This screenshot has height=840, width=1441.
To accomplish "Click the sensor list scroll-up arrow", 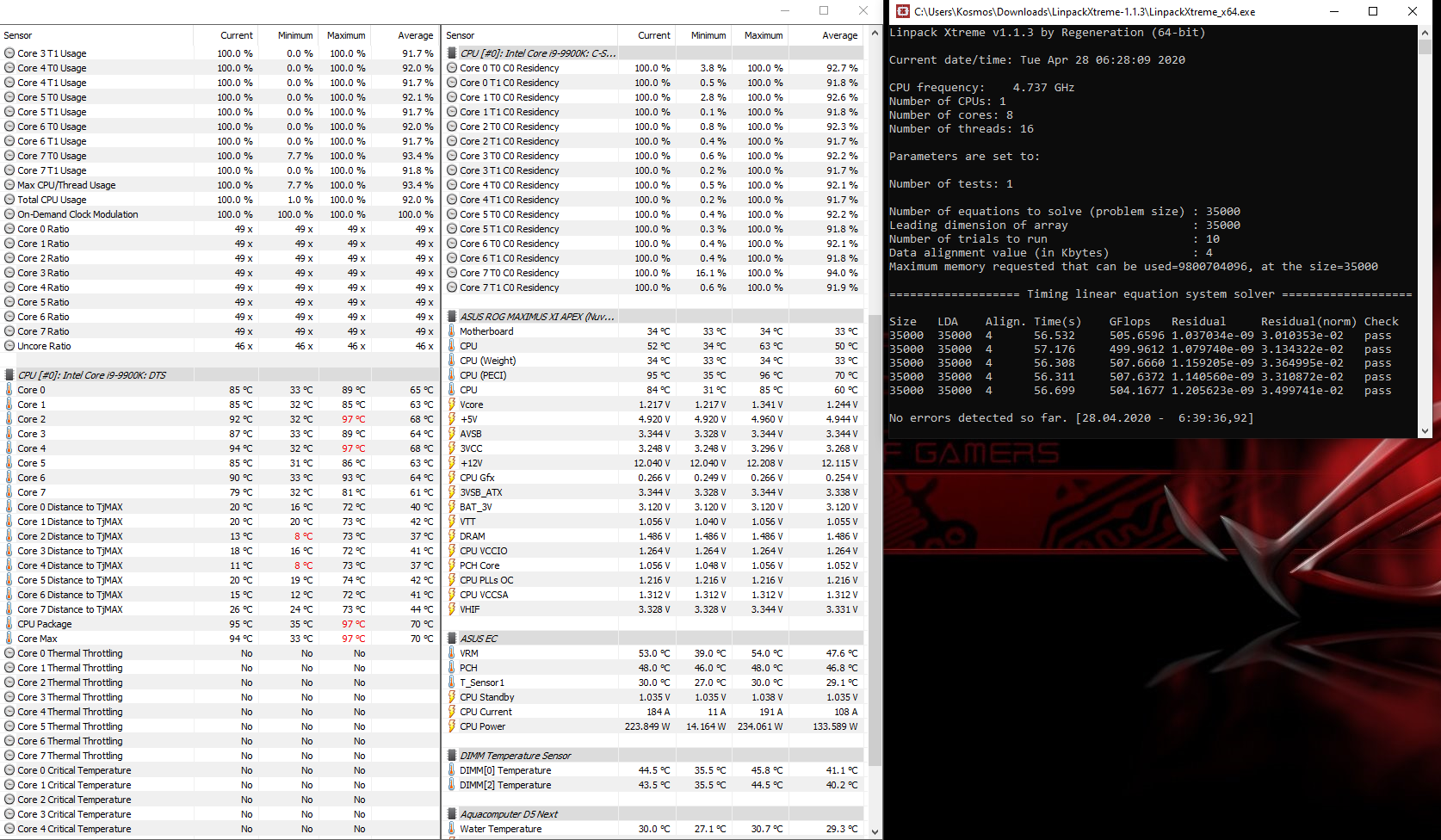I will click(x=875, y=34).
